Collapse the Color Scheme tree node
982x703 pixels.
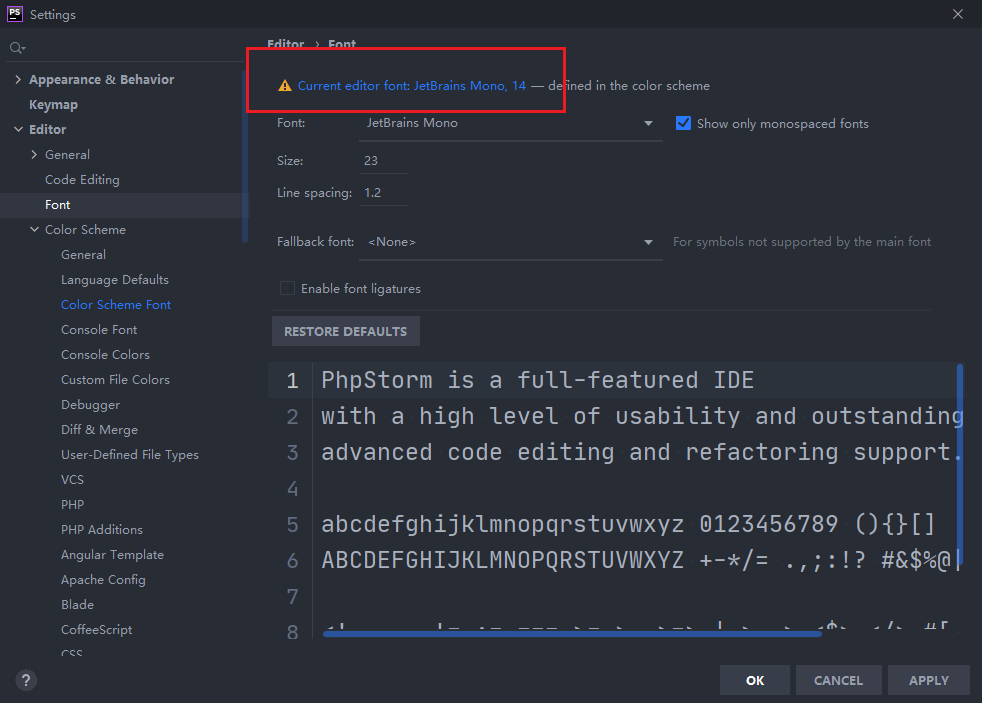pos(34,230)
